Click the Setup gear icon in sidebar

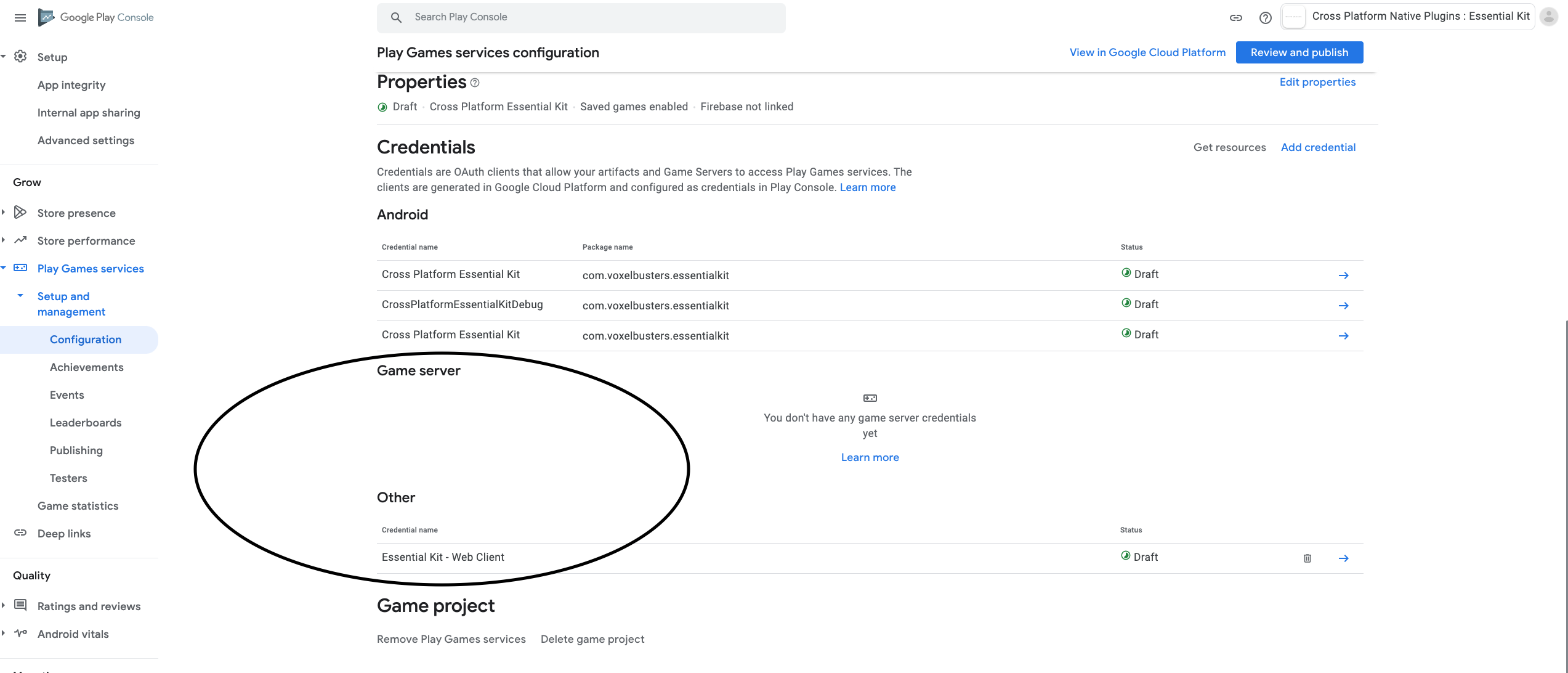[20, 56]
